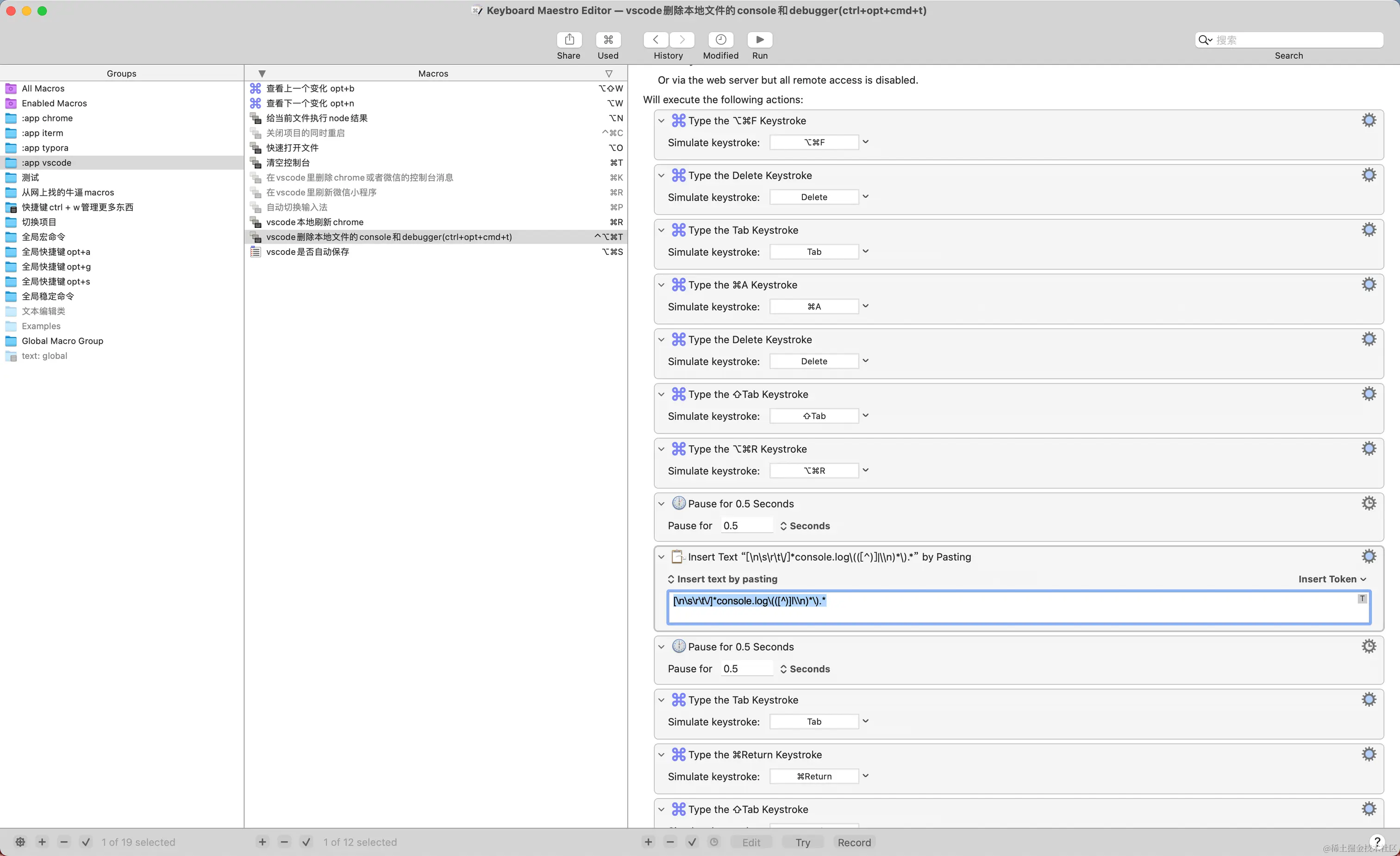Click the search magnifier icon
Image resolution: width=1400 pixels, height=856 pixels.
[x=1205, y=40]
